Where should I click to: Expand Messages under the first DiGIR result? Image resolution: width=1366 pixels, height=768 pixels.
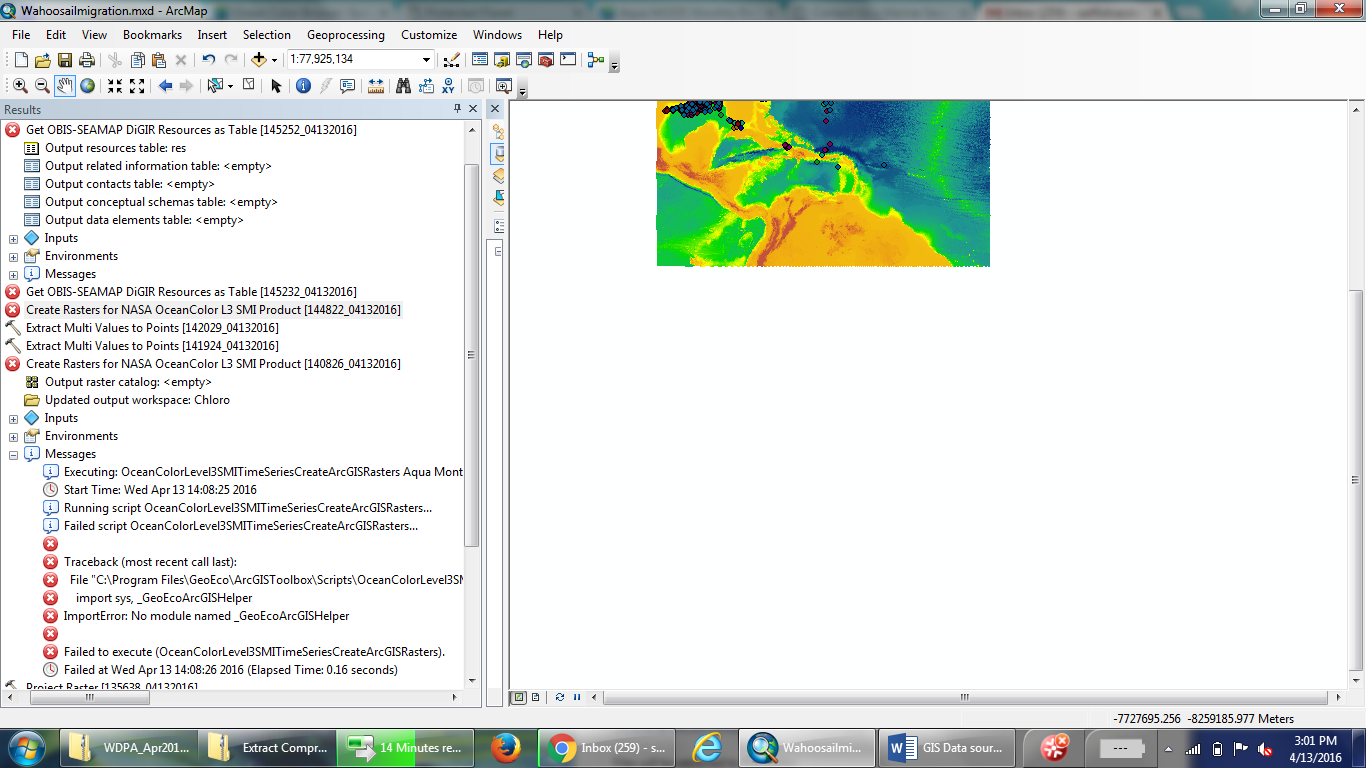click(x=13, y=274)
